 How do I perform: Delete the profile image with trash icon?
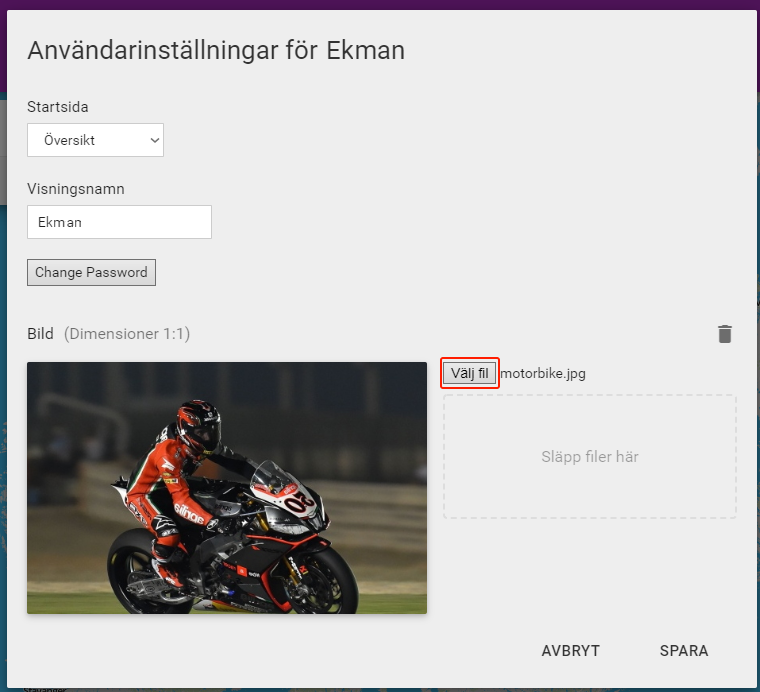point(725,334)
